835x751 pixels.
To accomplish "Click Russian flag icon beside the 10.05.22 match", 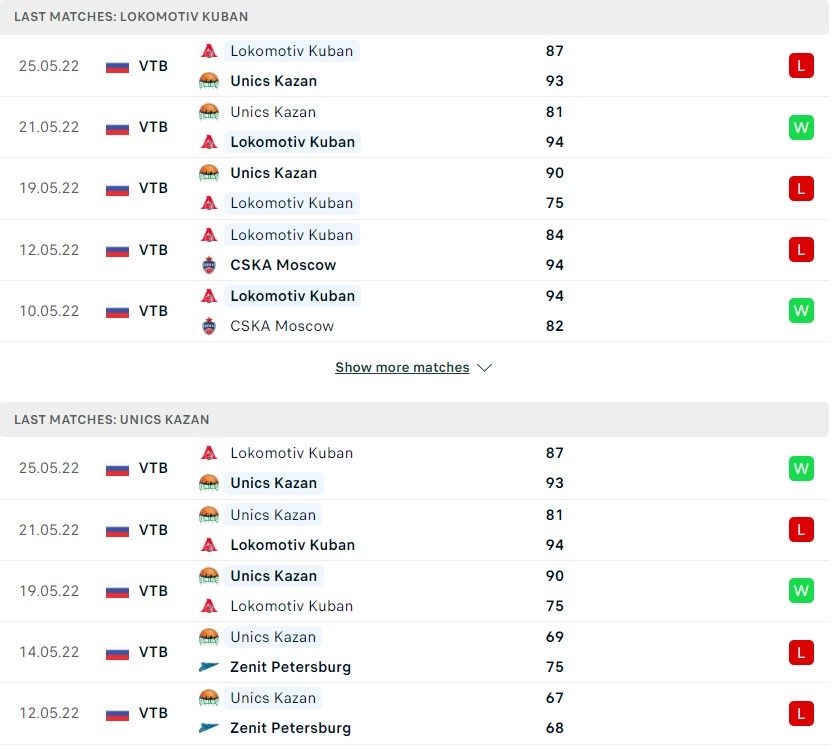I will (x=118, y=311).
